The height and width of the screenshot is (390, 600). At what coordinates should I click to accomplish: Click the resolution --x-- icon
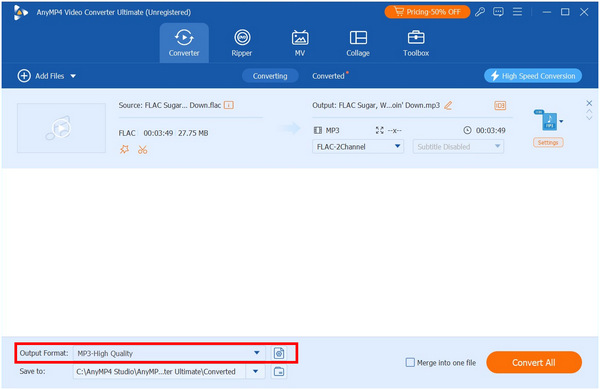[x=380, y=130]
